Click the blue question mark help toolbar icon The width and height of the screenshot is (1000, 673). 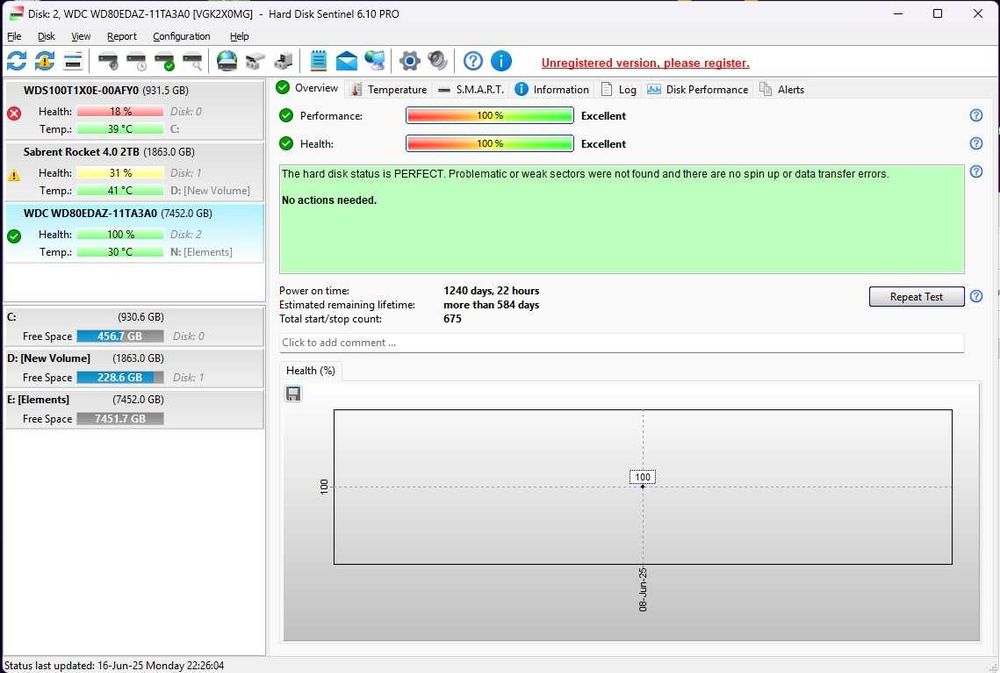click(473, 61)
